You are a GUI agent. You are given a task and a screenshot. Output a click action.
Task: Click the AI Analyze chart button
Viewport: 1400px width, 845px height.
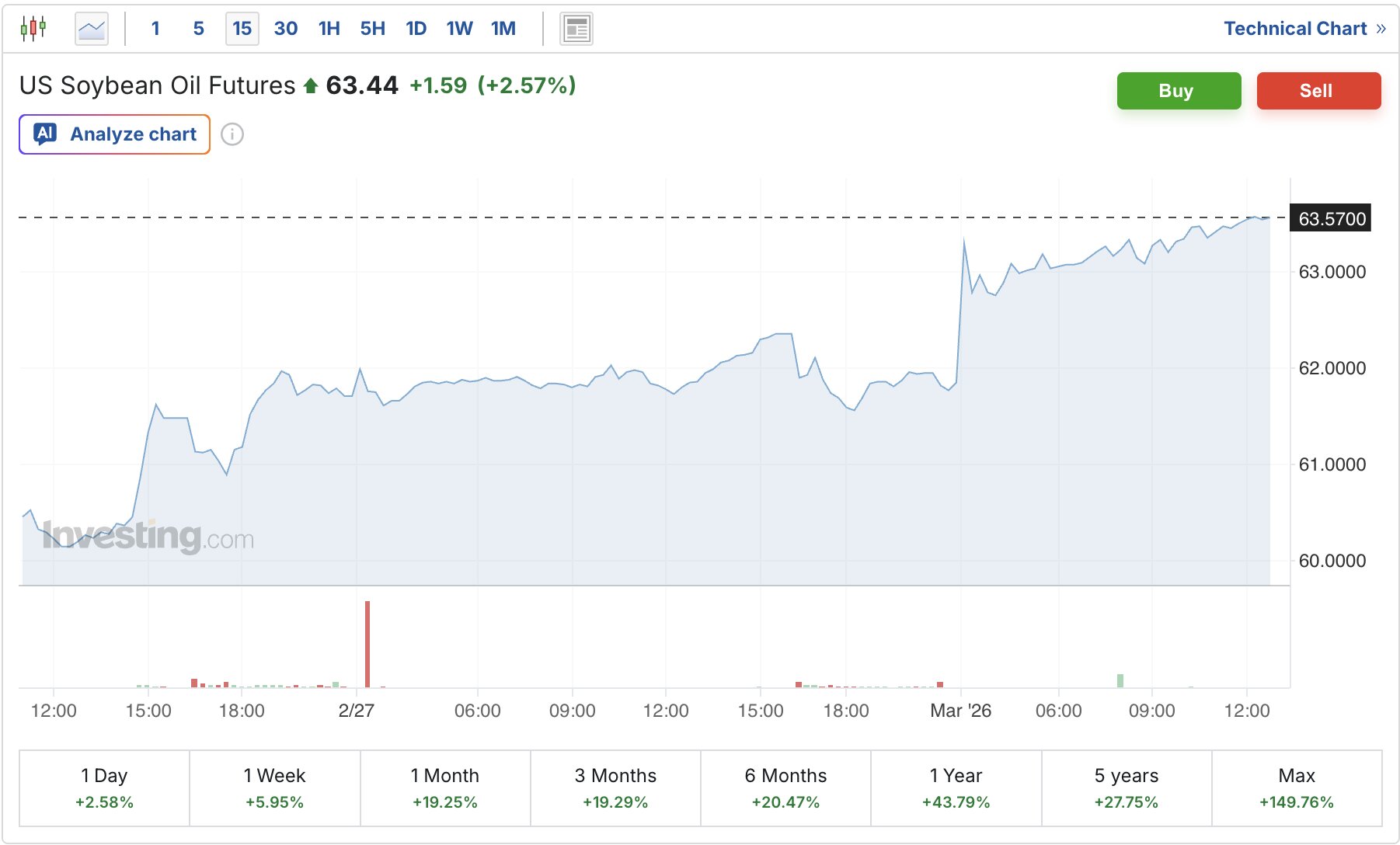115,134
